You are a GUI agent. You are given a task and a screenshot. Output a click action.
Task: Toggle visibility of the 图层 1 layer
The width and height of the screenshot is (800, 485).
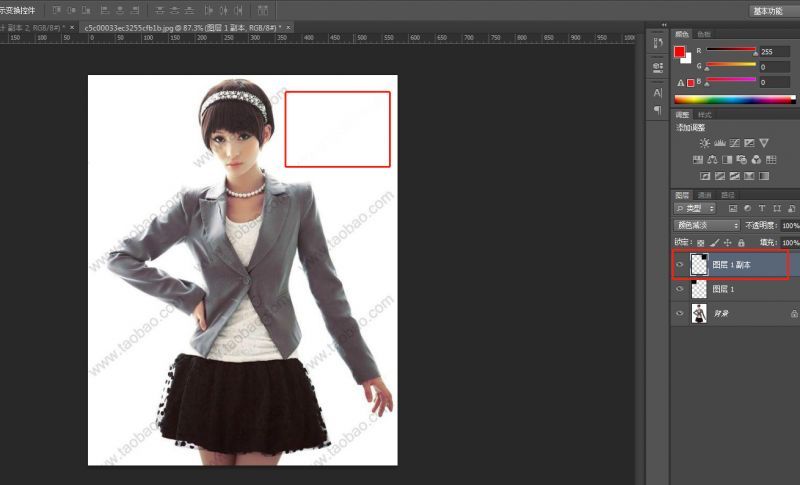tap(680, 289)
